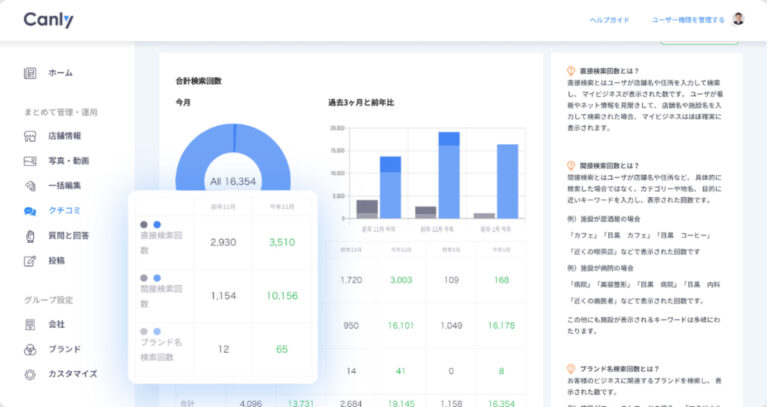
Task: Open the ヘルプガイド link
Action: coord(609,20)
